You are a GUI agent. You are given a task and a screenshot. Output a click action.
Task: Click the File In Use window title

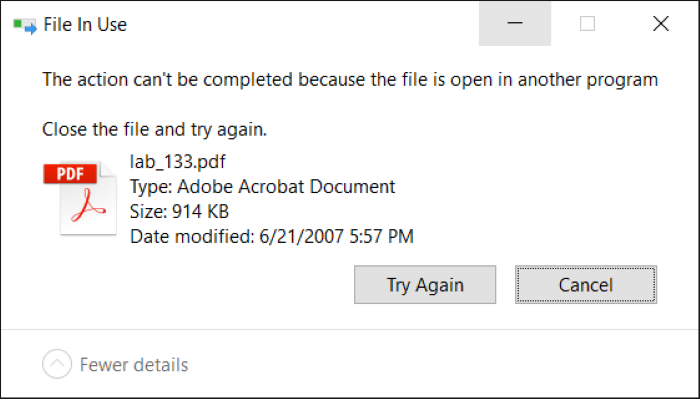tap(85, 25)
